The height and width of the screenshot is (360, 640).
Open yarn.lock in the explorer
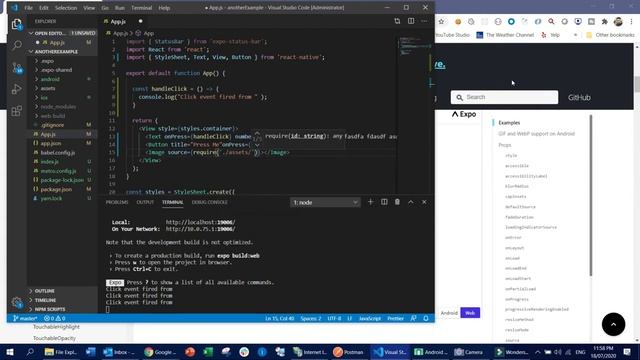click(x=51, y=198)
